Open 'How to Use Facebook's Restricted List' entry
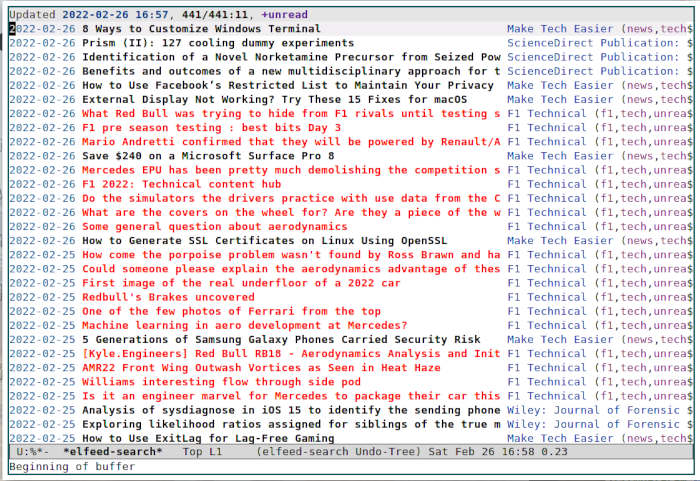Image resolution: width=700 pixels, height=481 pixels. (288, 85)
